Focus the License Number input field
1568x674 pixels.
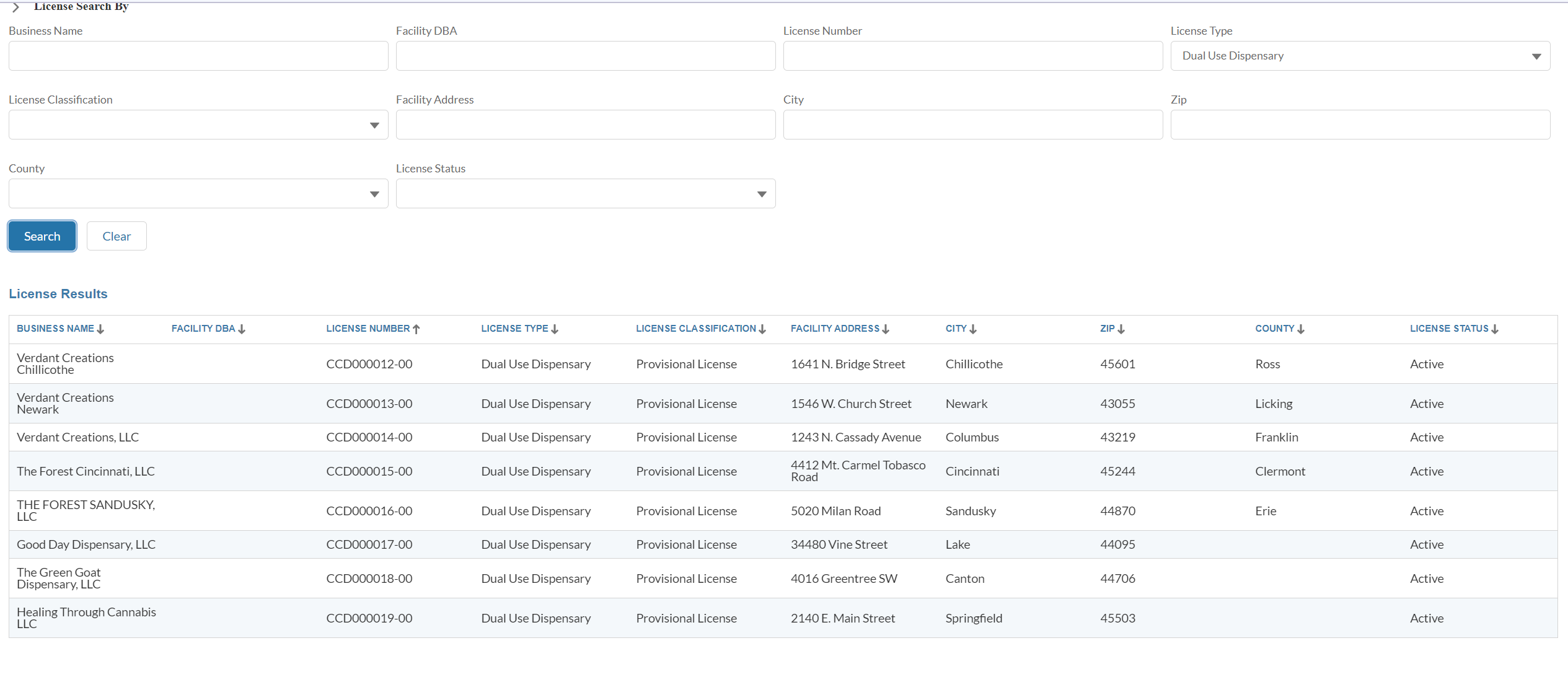pyautogui.click(x=973, y=56)
